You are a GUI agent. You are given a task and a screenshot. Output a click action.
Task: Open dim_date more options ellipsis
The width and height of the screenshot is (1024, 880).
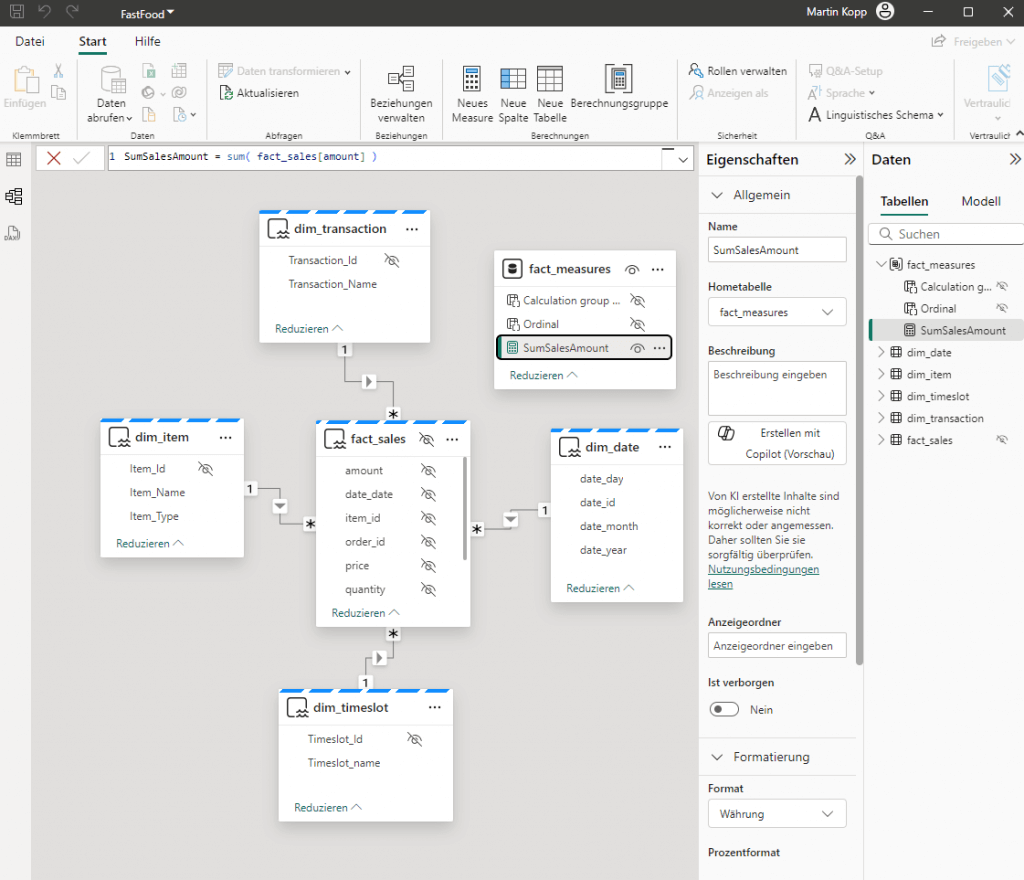(x=665, y=447)
